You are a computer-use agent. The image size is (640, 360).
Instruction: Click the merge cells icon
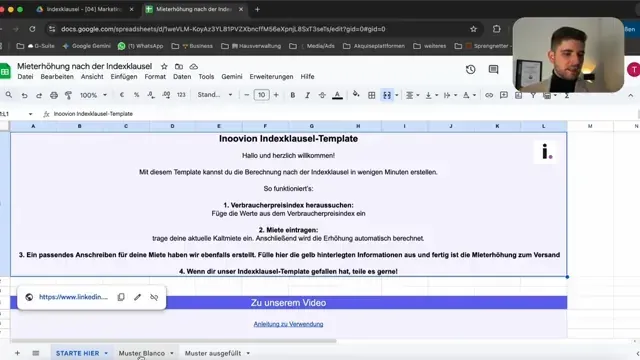click(x=387, y=95)
